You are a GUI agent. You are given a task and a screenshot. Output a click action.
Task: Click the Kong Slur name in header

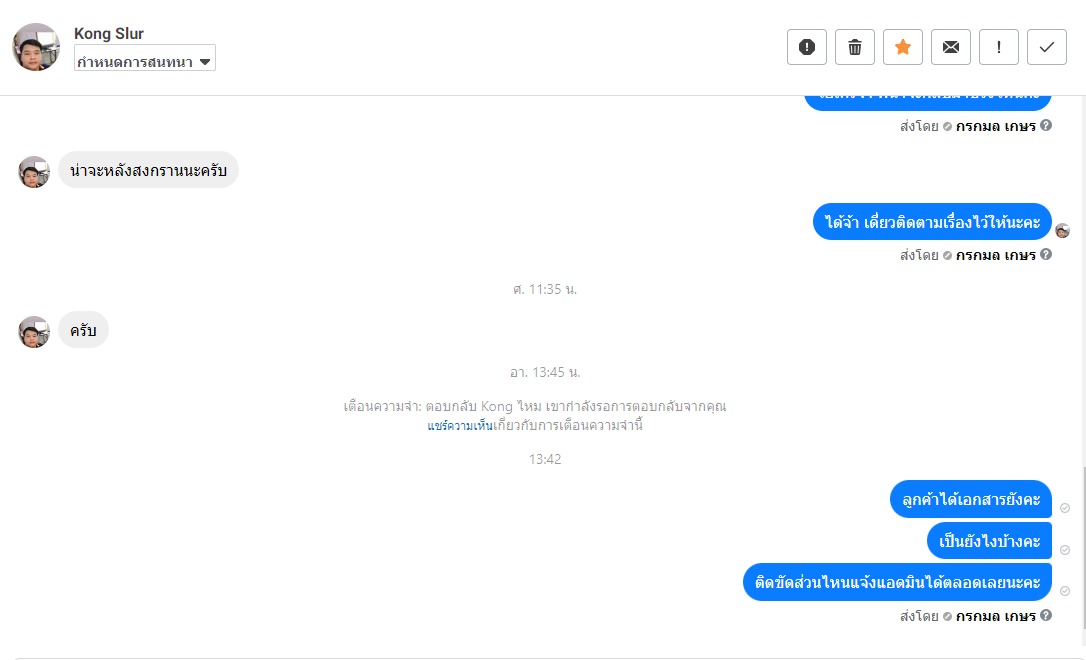pyautogui.click(x=109, y=33)
